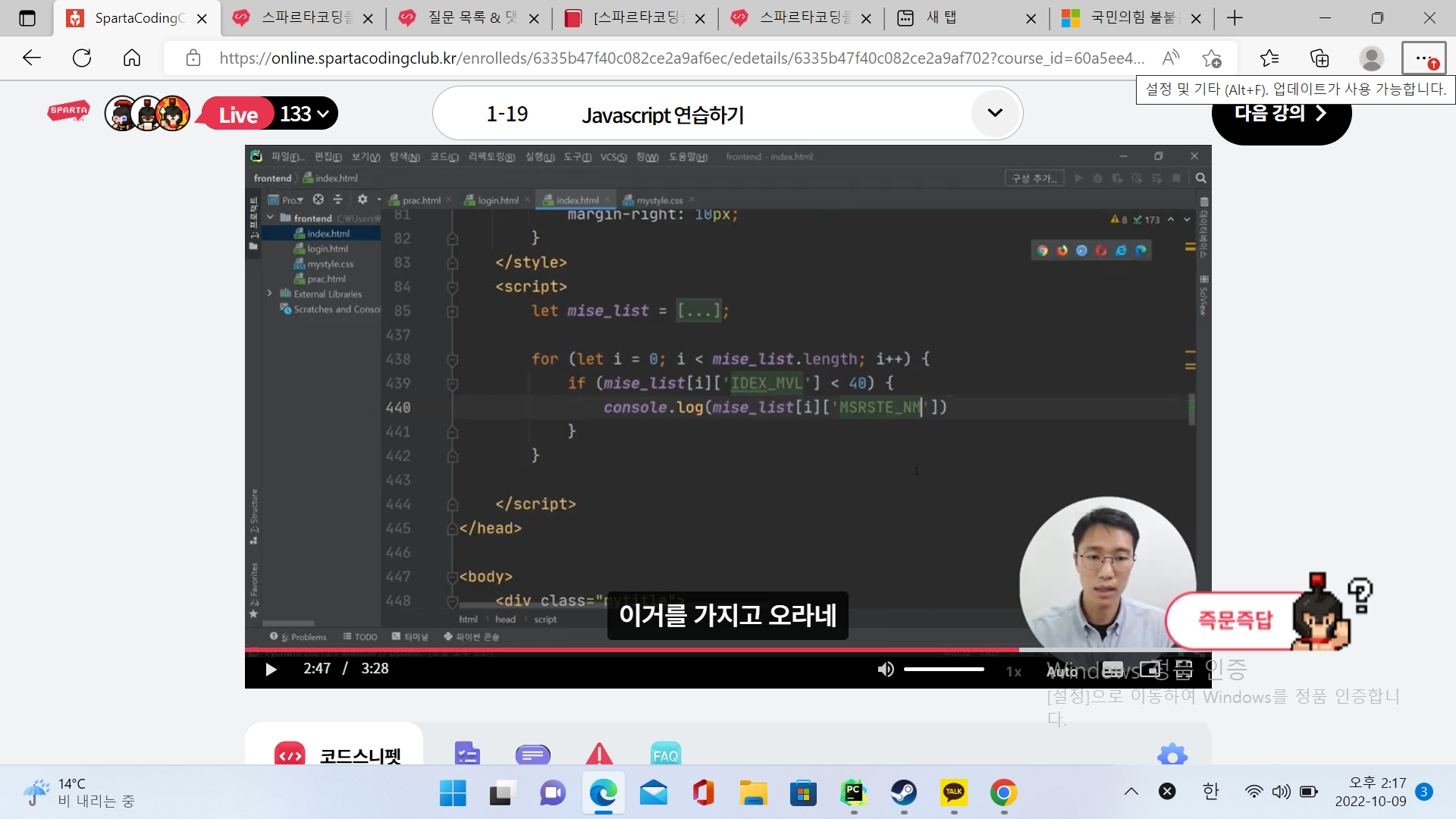Close the 새 탭 browser tab
This screenshot has height=819, width=1456.
click(x=1031, y=18)
